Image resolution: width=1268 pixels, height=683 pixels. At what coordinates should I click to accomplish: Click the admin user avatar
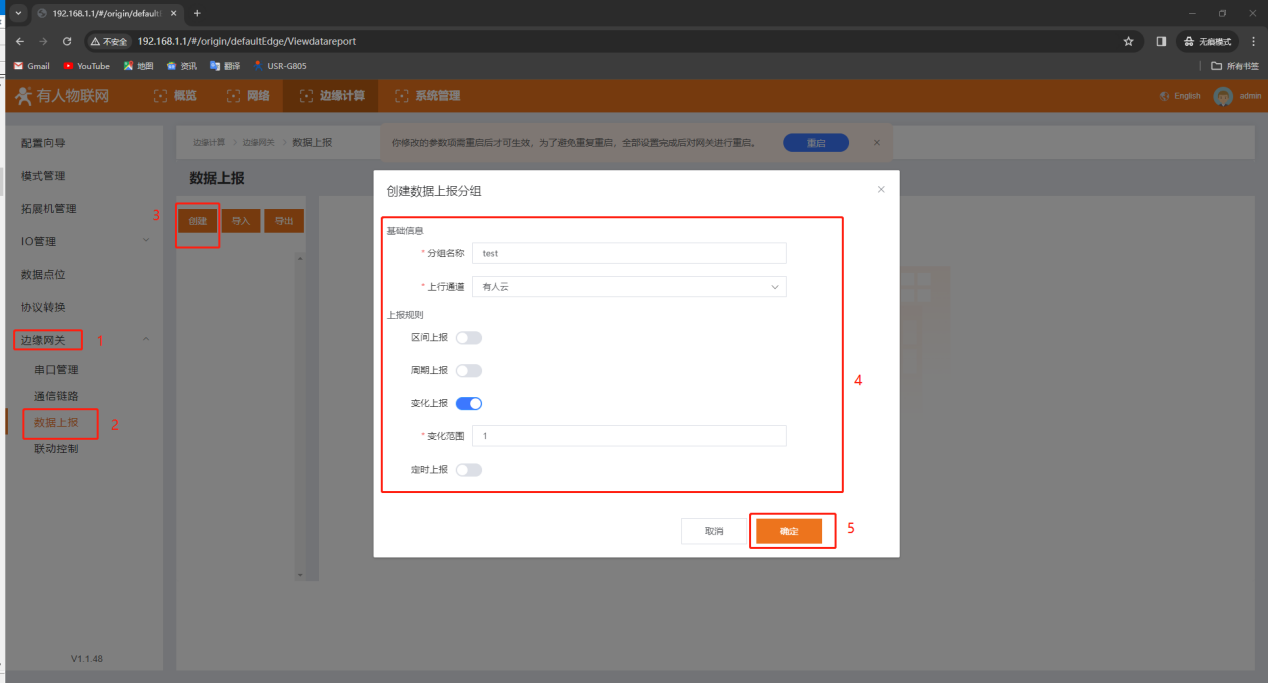click(1223, 96)
